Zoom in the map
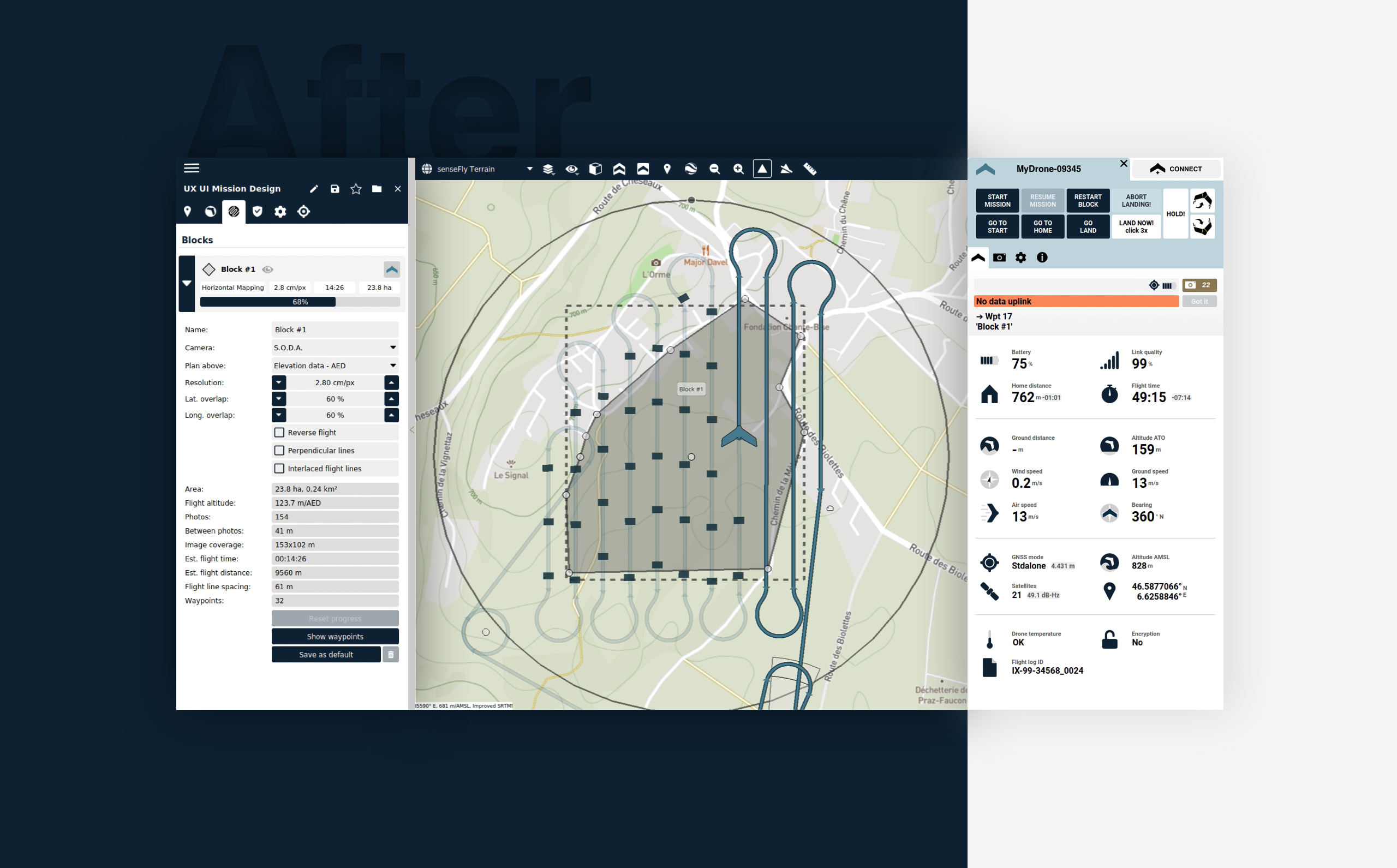The image size is (1397, 868). 738,169
